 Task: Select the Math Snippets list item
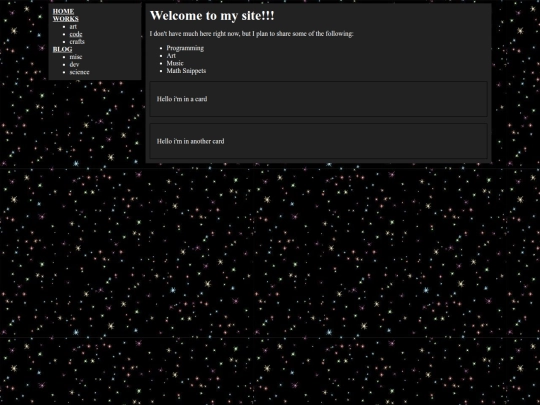pos(186,71)
